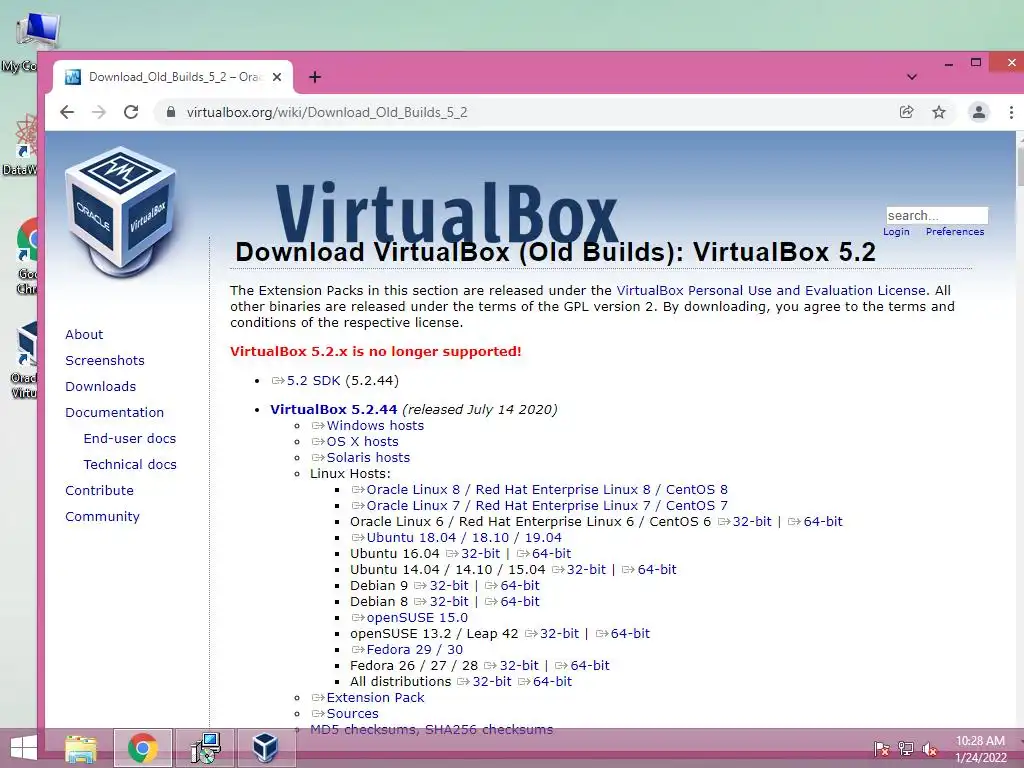Download All distributions 64-bit package
This screenshot has height=768, width=1024.
pos(545,682)
